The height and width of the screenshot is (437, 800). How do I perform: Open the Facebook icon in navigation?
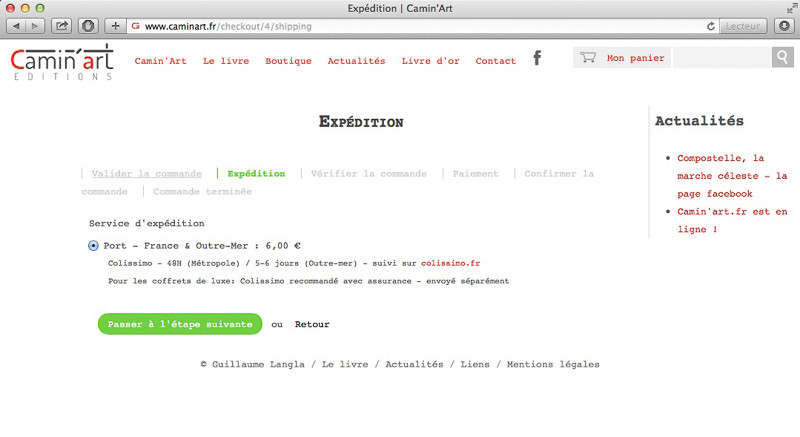(537, 59)
